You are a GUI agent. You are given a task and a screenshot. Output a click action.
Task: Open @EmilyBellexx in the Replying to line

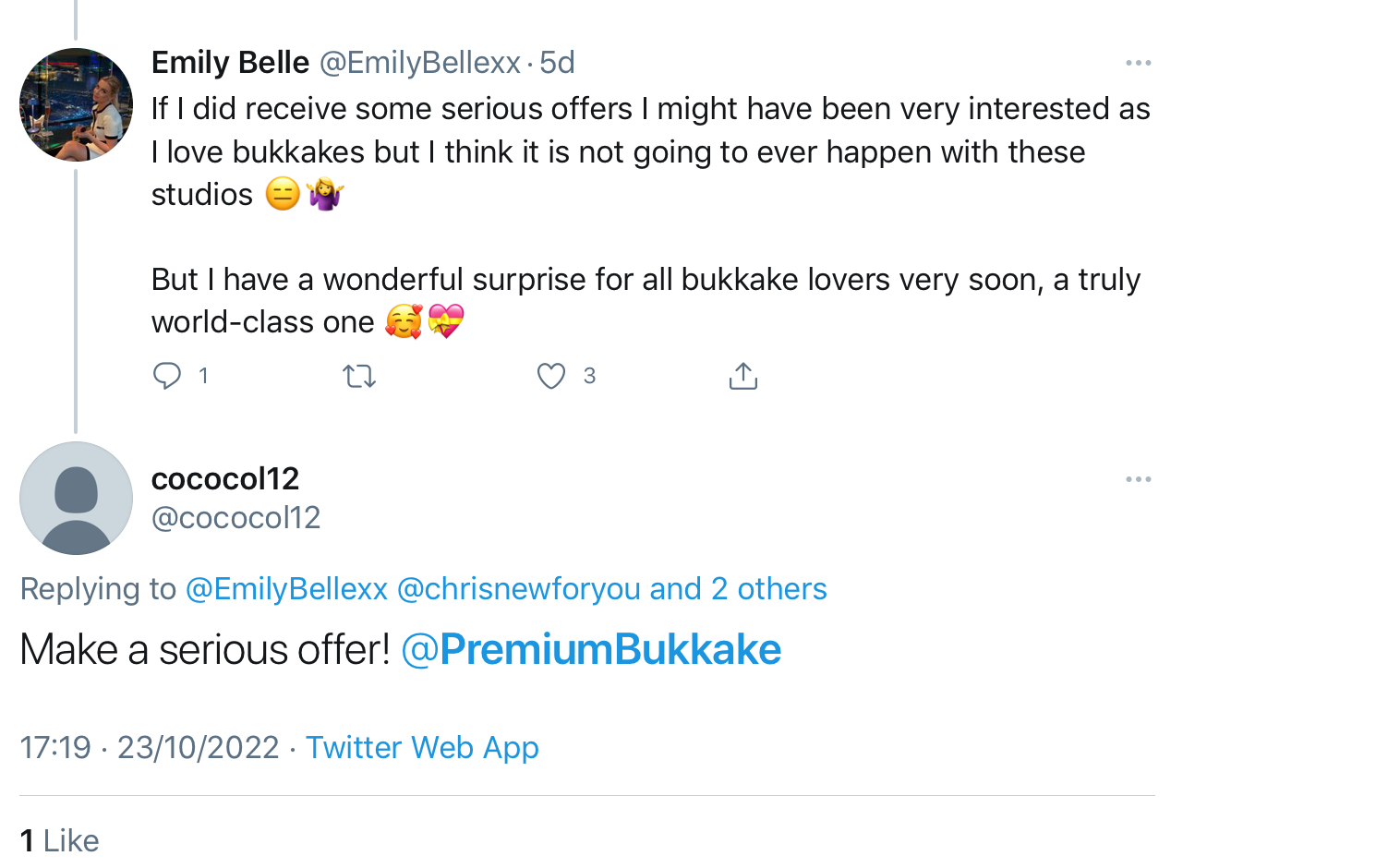point(286,589)
